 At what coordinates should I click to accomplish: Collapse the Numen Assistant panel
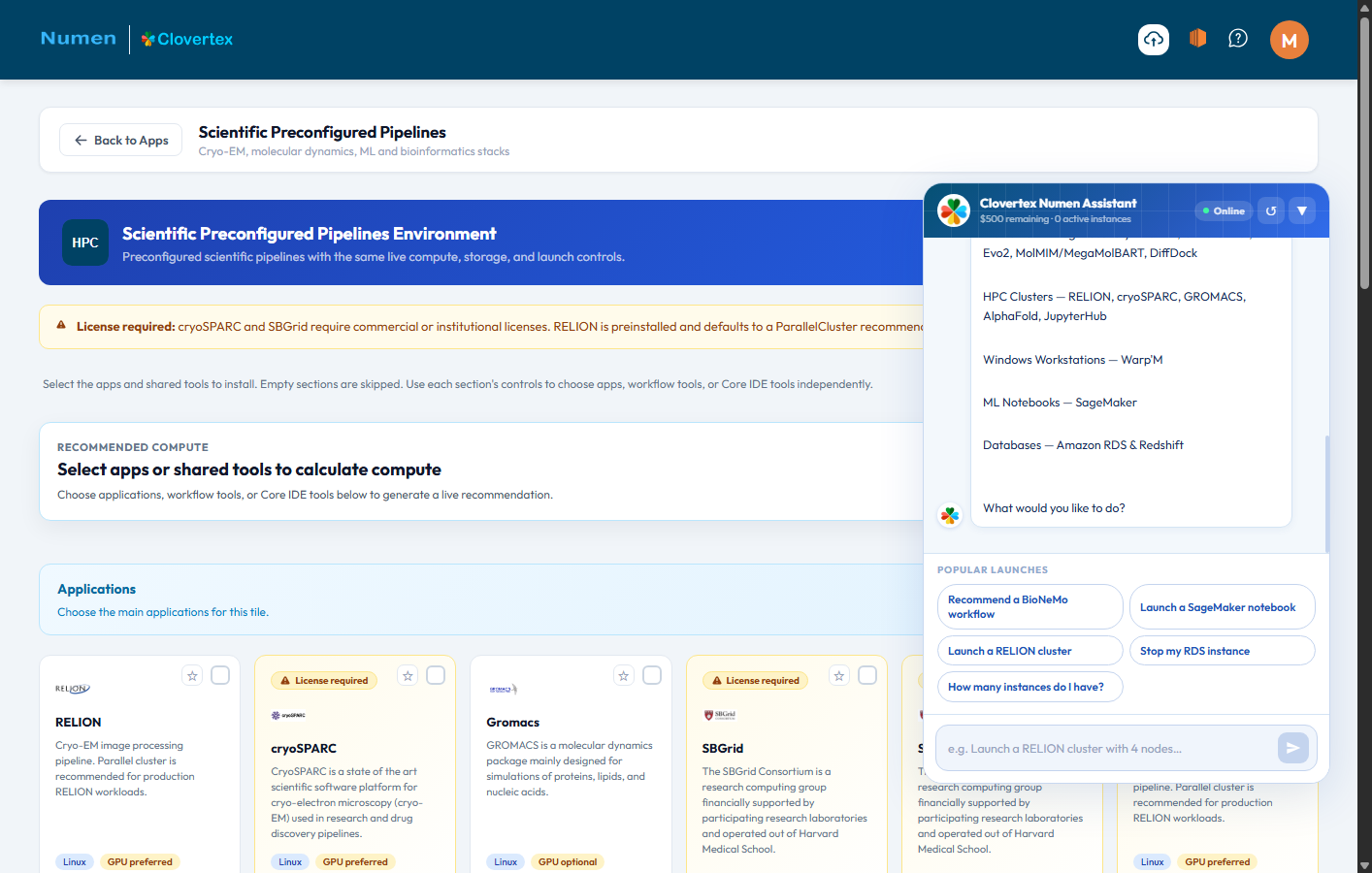[x=1302, y=210]
